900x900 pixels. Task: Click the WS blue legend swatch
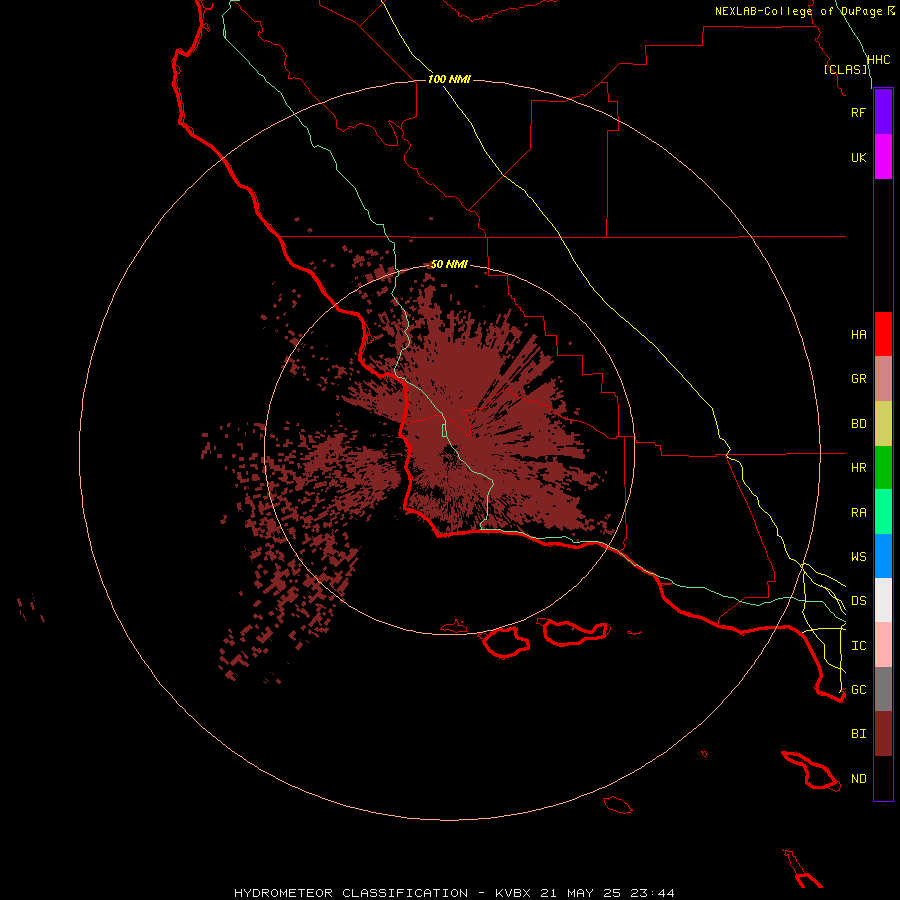[x=883, y=556]
